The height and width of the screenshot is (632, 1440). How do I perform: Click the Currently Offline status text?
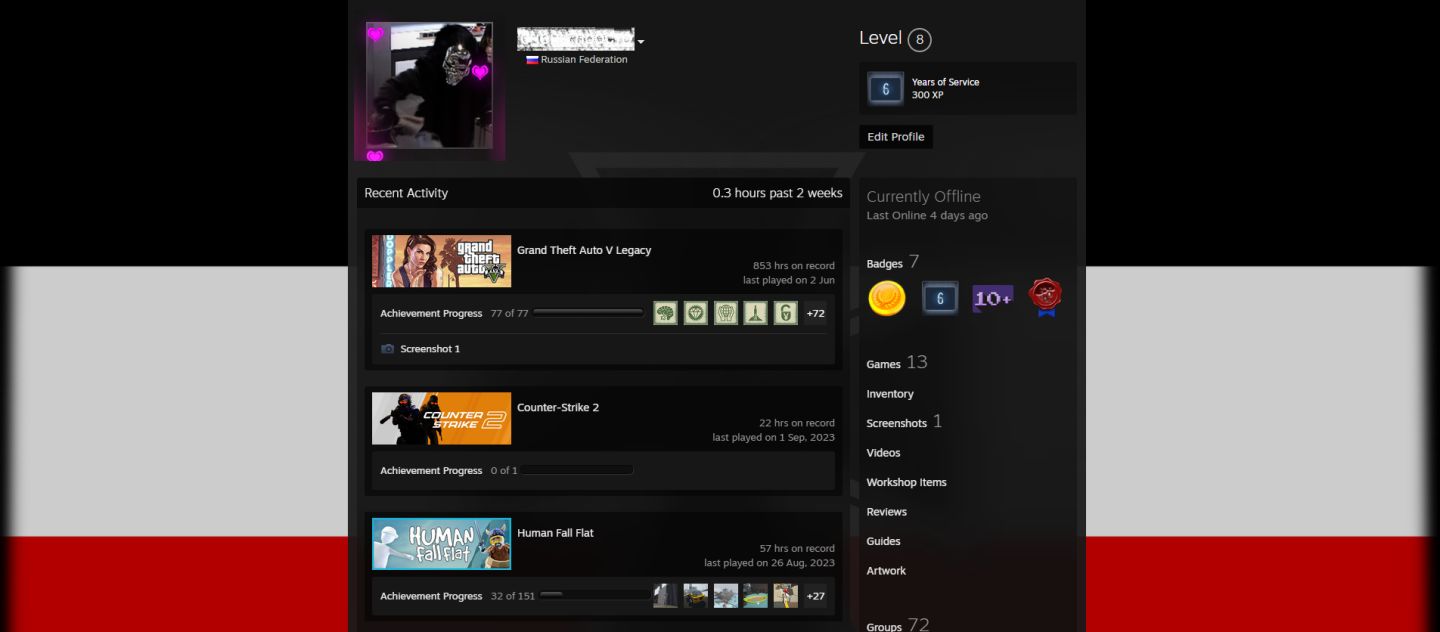[x=923, y=197]
